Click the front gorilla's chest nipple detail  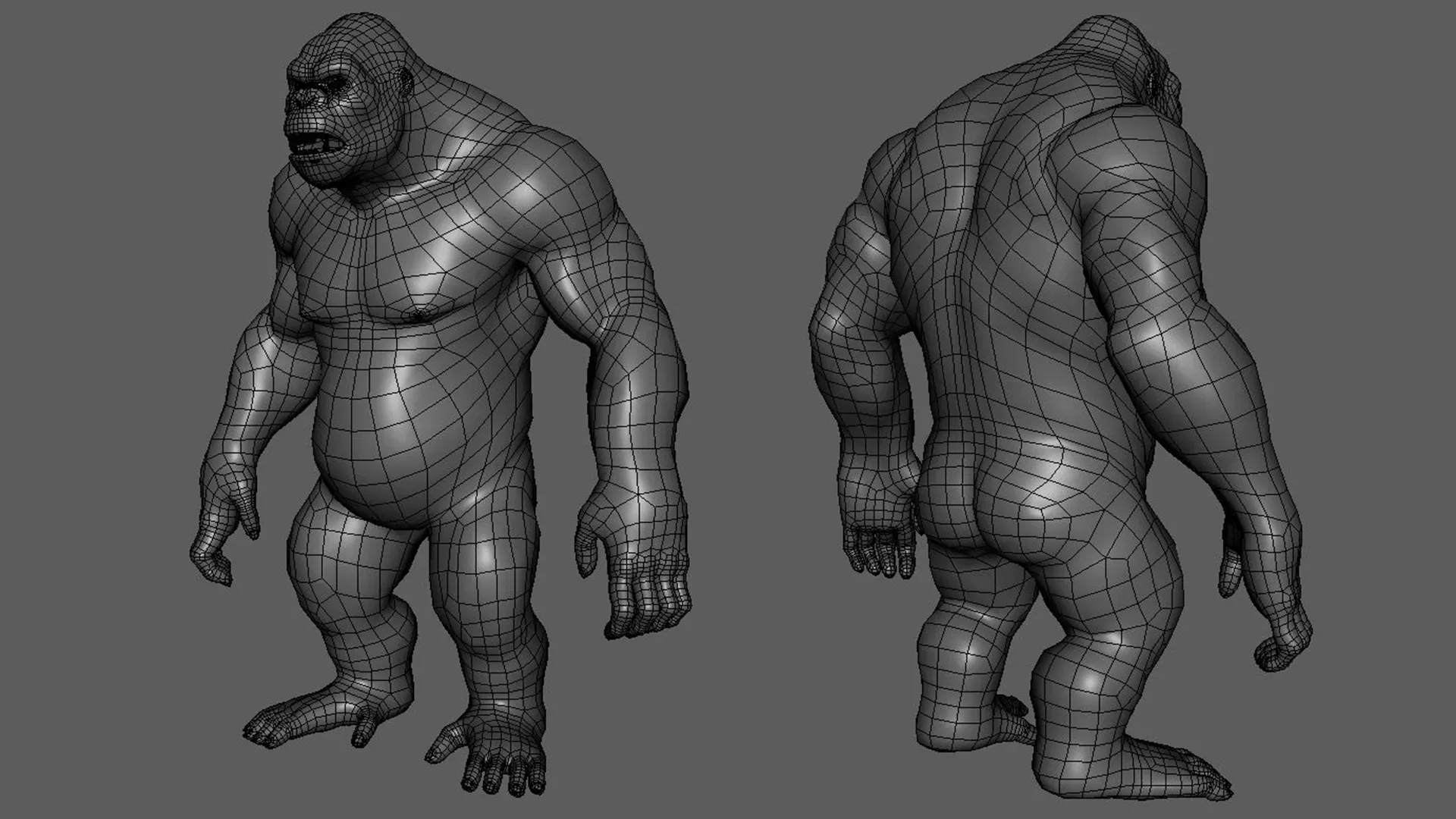click(x=416, y=312)
